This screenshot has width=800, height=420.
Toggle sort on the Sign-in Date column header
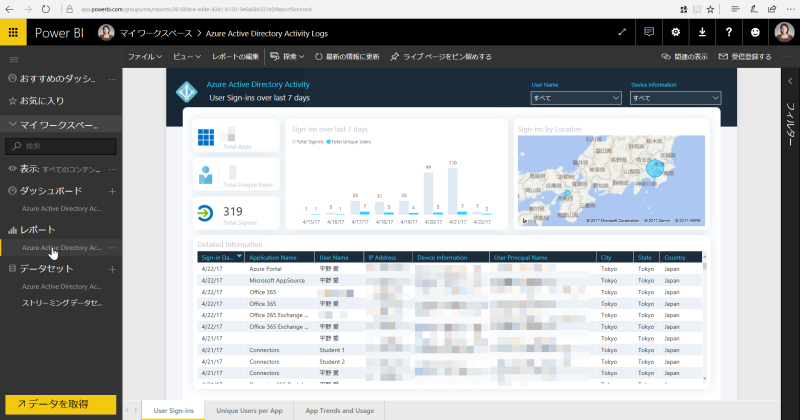221,257
